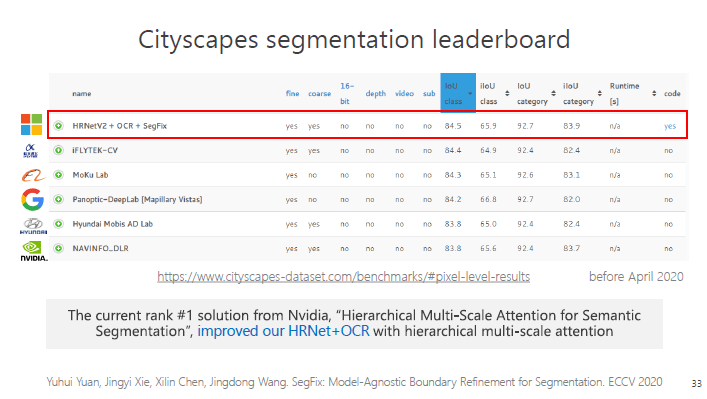Click the Microsoft logo beside HRNetV2 row
Viewport: 707px width, 399px height.
(x=32, y=124)
